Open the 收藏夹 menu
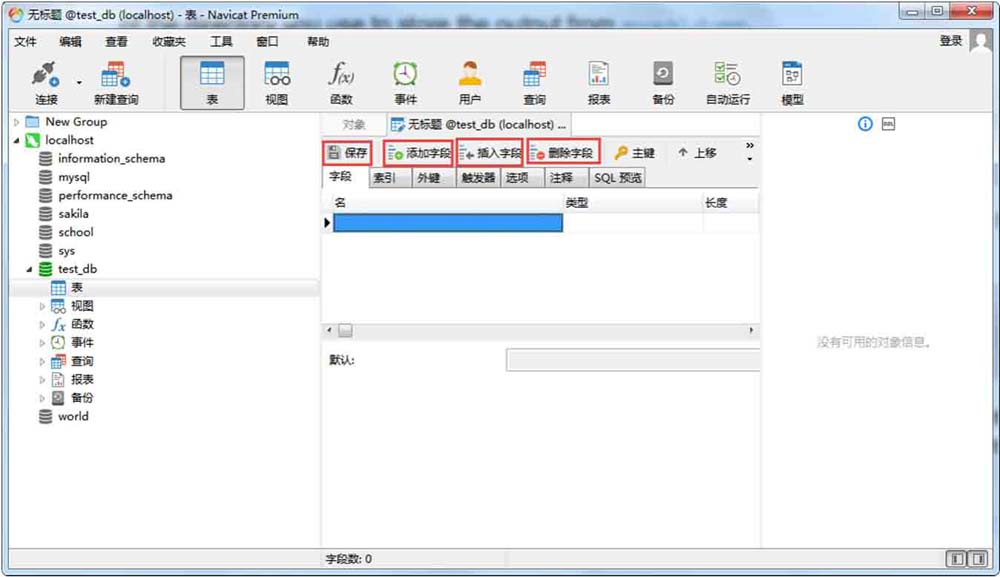Viewport: 1000px width, 577px height. (169, 41)
